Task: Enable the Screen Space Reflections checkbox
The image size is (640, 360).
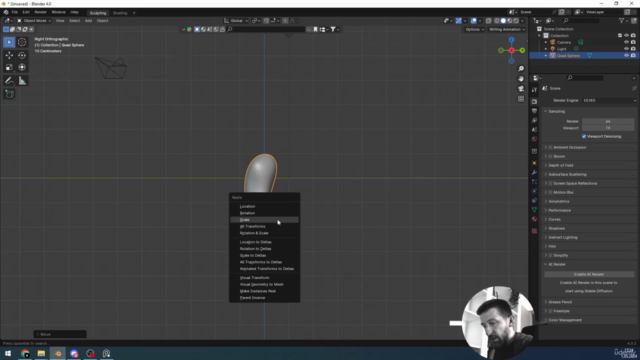Action: (550, 183)
